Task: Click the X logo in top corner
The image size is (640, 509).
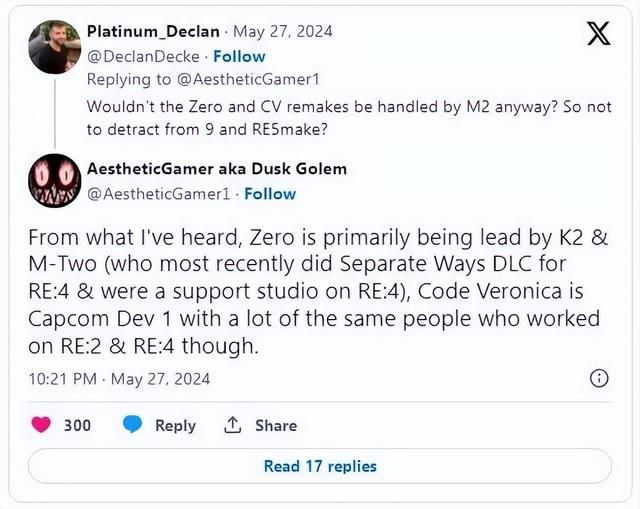Action: click(x=598, y=34)
